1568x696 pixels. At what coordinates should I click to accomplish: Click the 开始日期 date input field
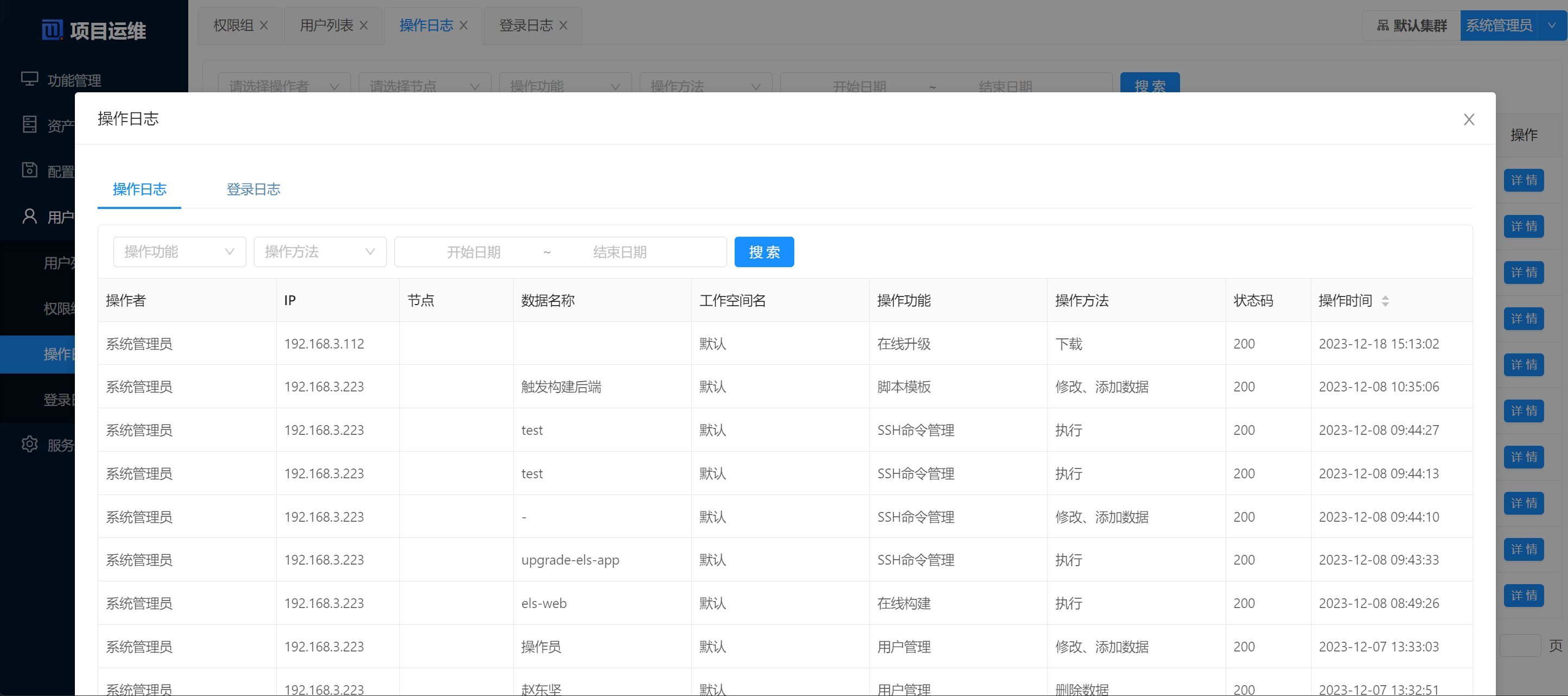click(475, 251)
